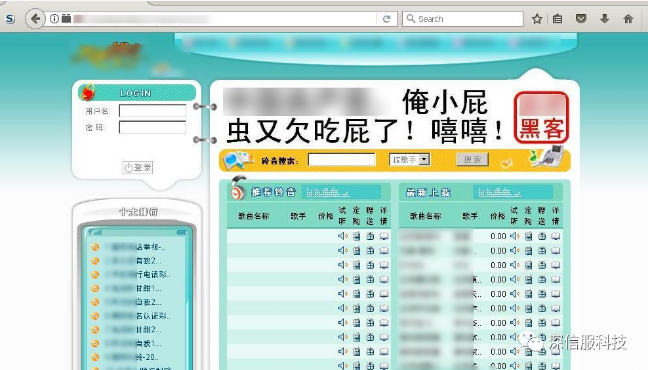Viewport: 648px width, 370px height.
Task: Go to the browser home page icon
Action: tap(628, 19)
